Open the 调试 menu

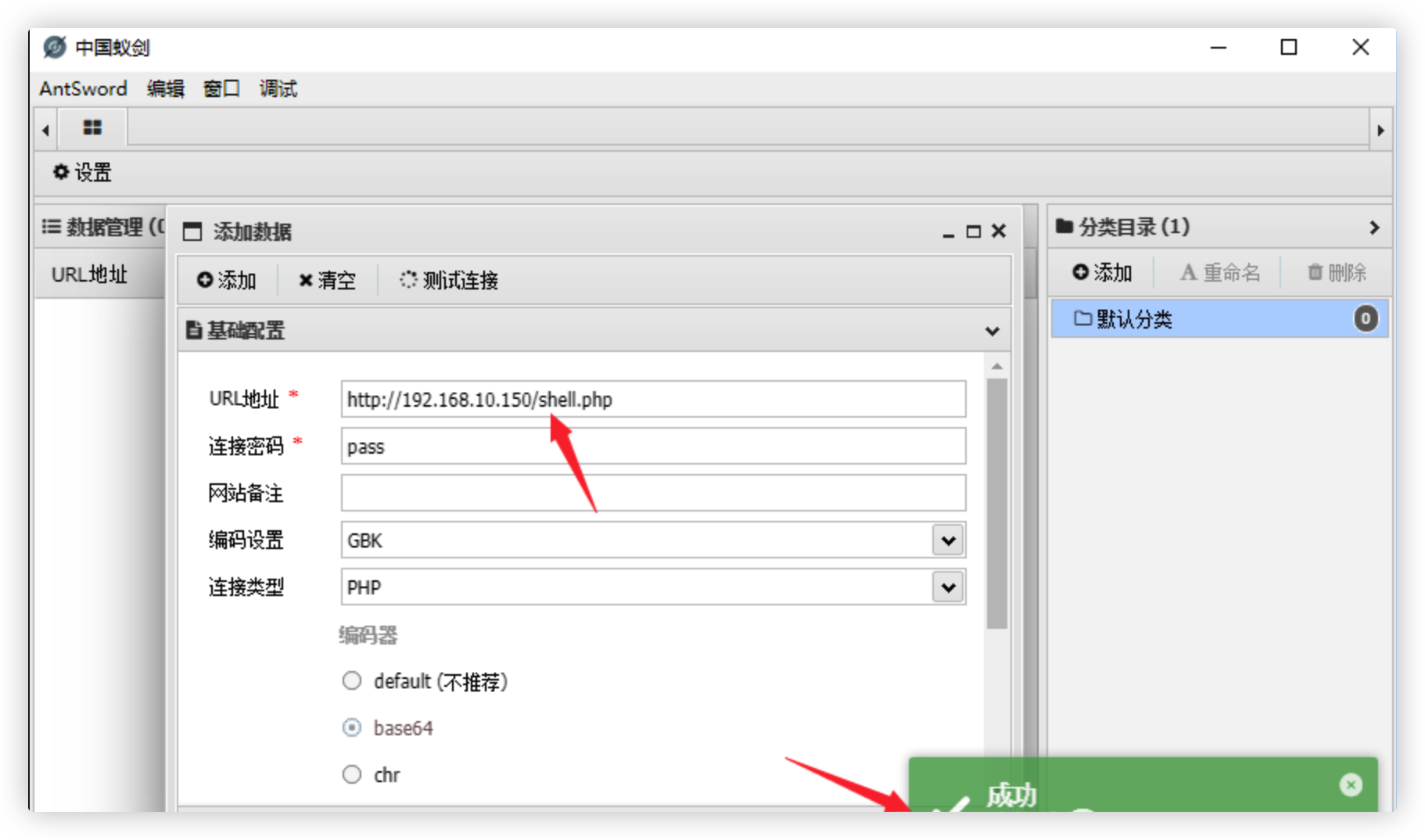278,88
